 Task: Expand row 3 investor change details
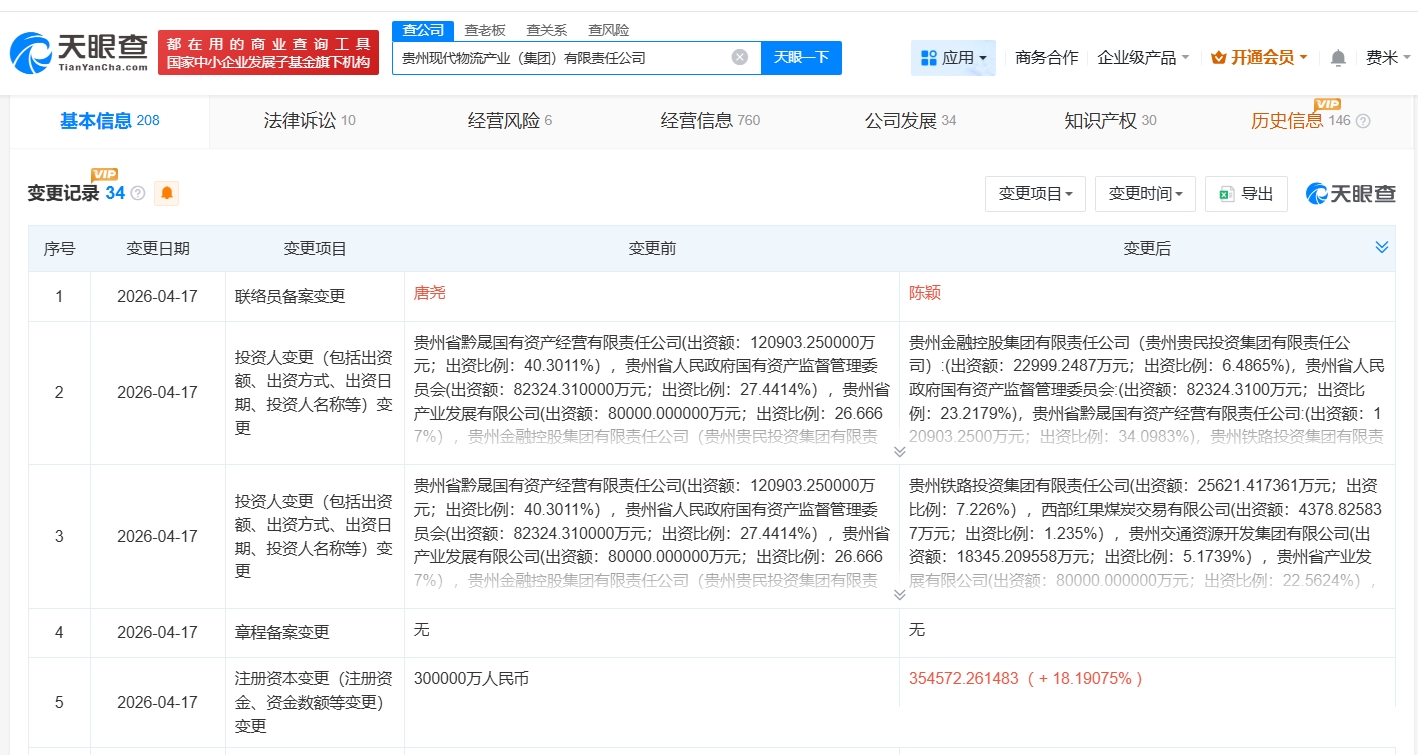point(899,595)
